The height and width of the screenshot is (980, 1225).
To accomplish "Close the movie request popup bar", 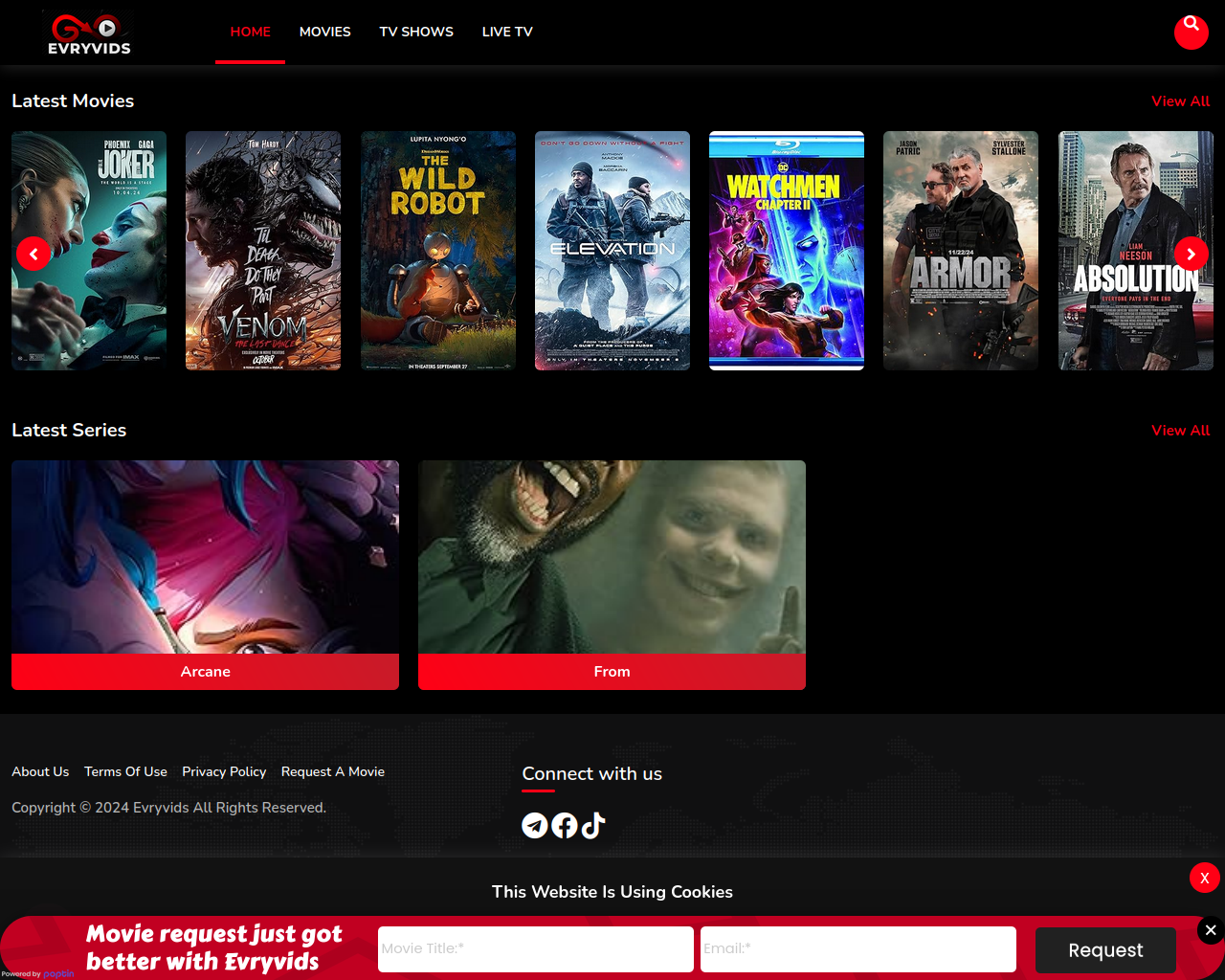I will 1211,930.
